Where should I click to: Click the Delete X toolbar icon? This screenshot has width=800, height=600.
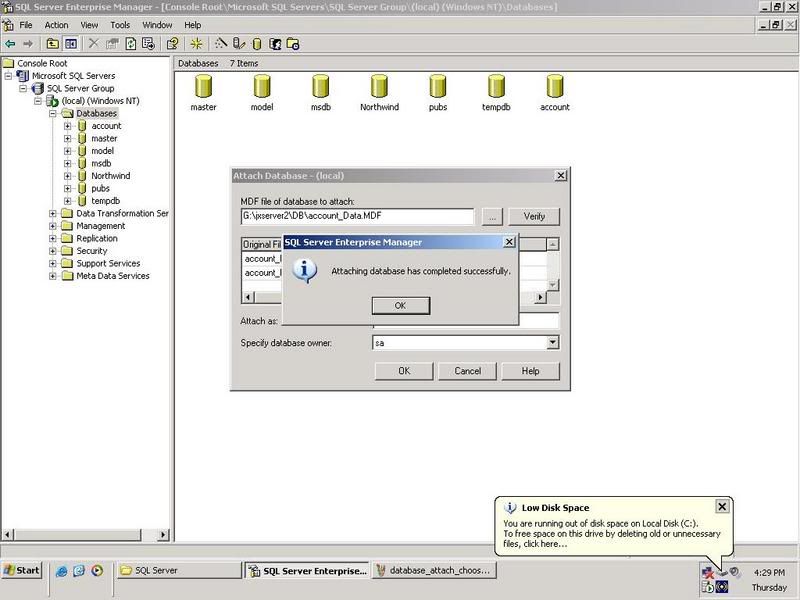click(93, 44)
